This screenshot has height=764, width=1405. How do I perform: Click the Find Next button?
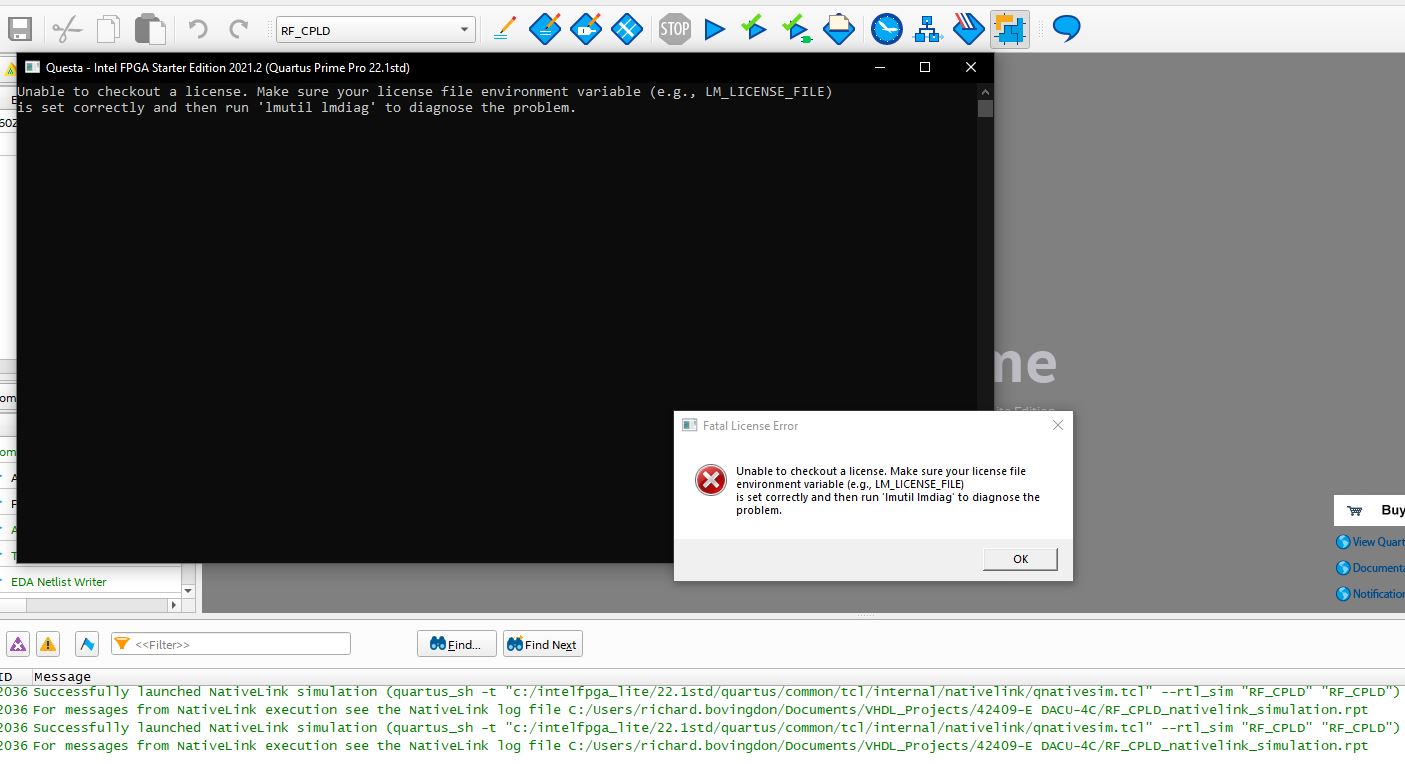pyautogui.click(x=543, y=644)
